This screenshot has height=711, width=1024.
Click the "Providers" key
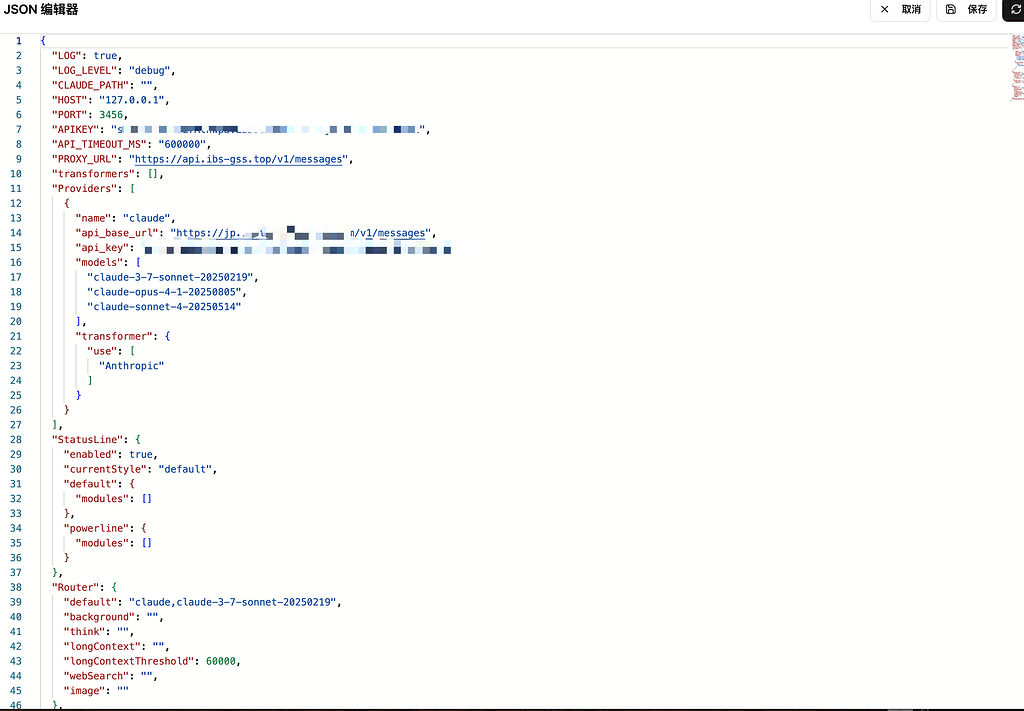[x=84, y=189]
